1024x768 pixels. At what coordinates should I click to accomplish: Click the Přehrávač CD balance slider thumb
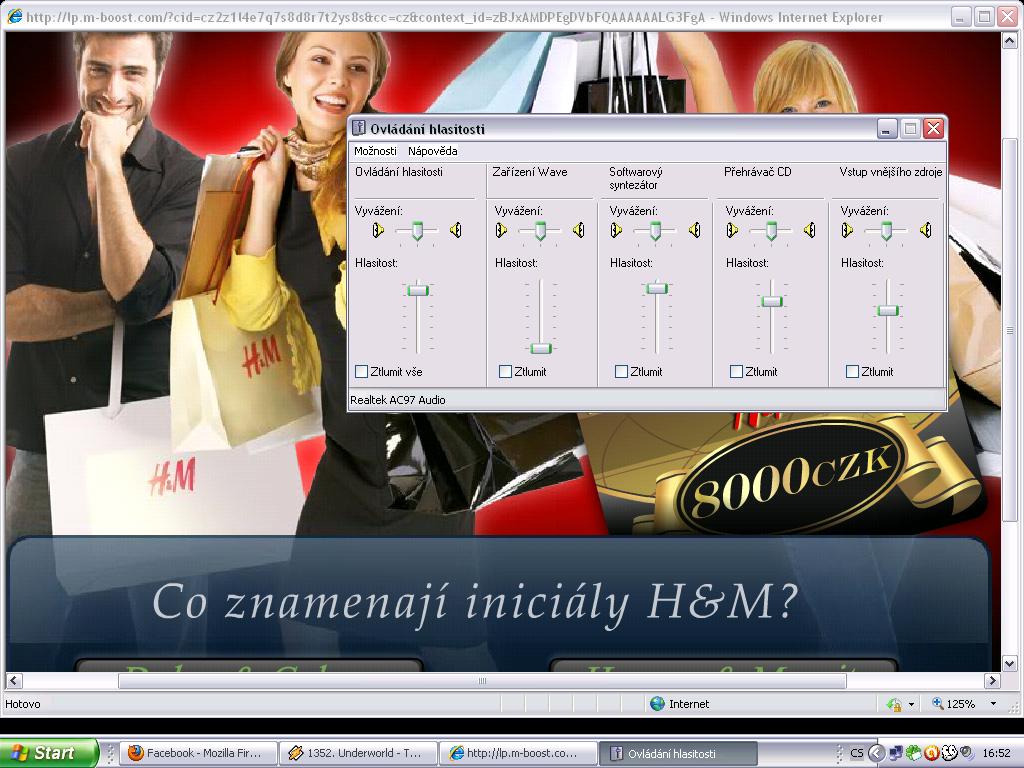pos(771,231)
